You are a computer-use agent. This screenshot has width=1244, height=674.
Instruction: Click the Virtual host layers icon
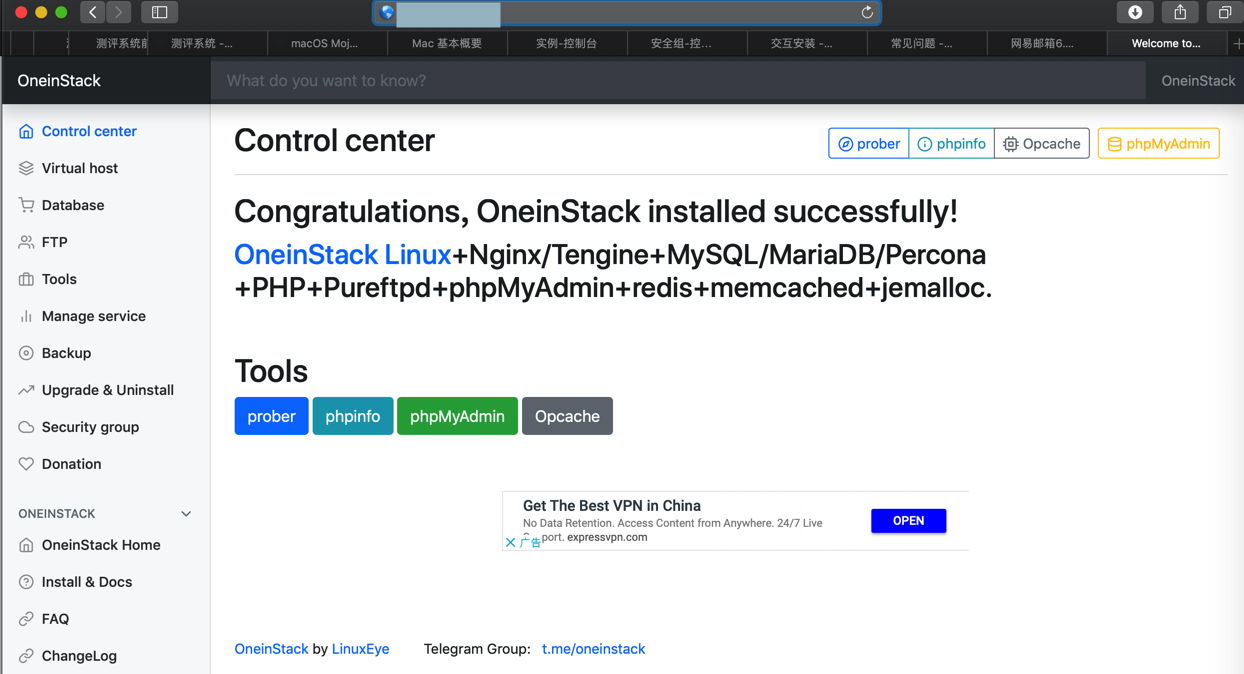[26, 168]
